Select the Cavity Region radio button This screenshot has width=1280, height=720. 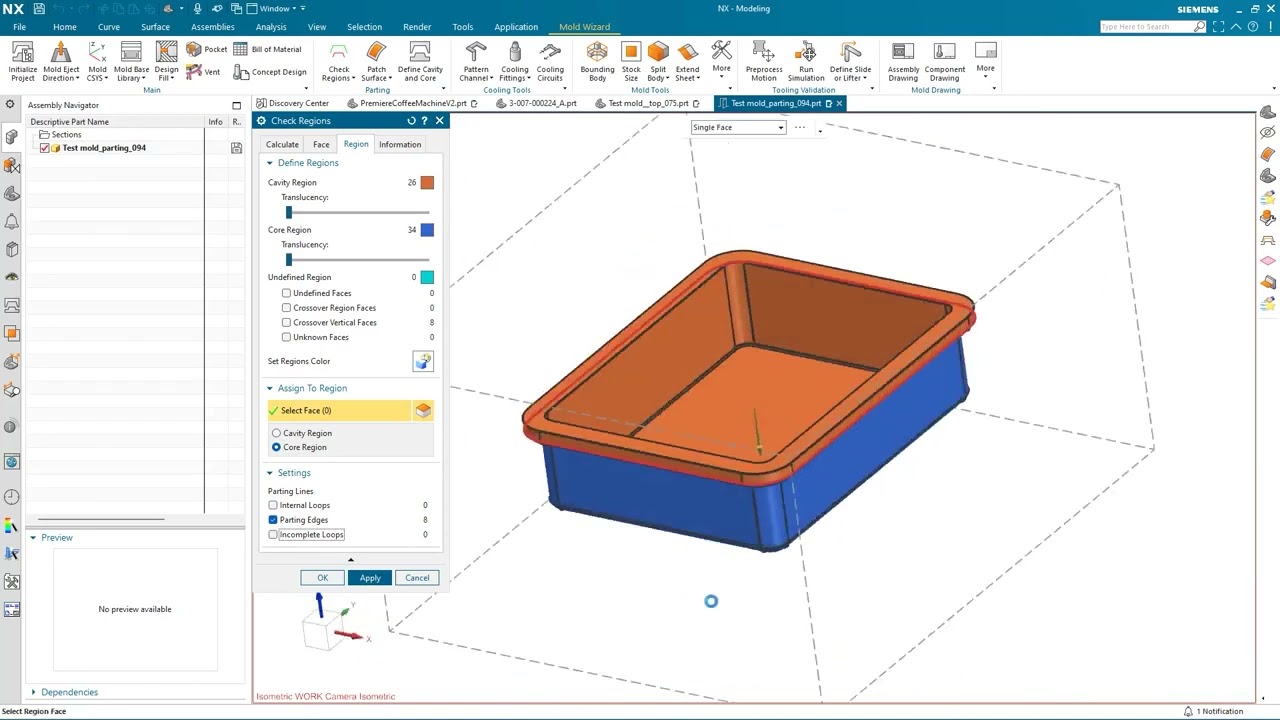tap(277, 433)
